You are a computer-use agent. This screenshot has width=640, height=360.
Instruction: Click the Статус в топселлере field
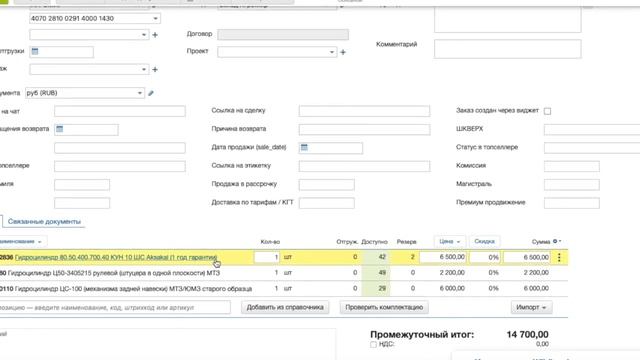click(592, 148)
